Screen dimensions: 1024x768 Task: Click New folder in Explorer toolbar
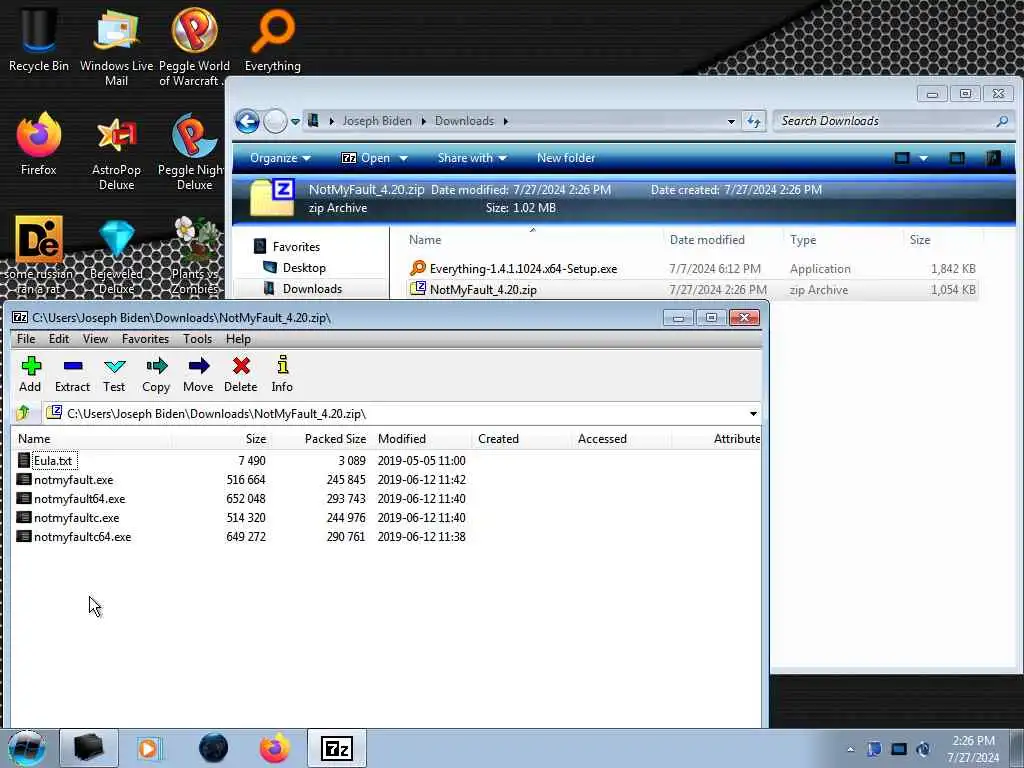point(566,158)
